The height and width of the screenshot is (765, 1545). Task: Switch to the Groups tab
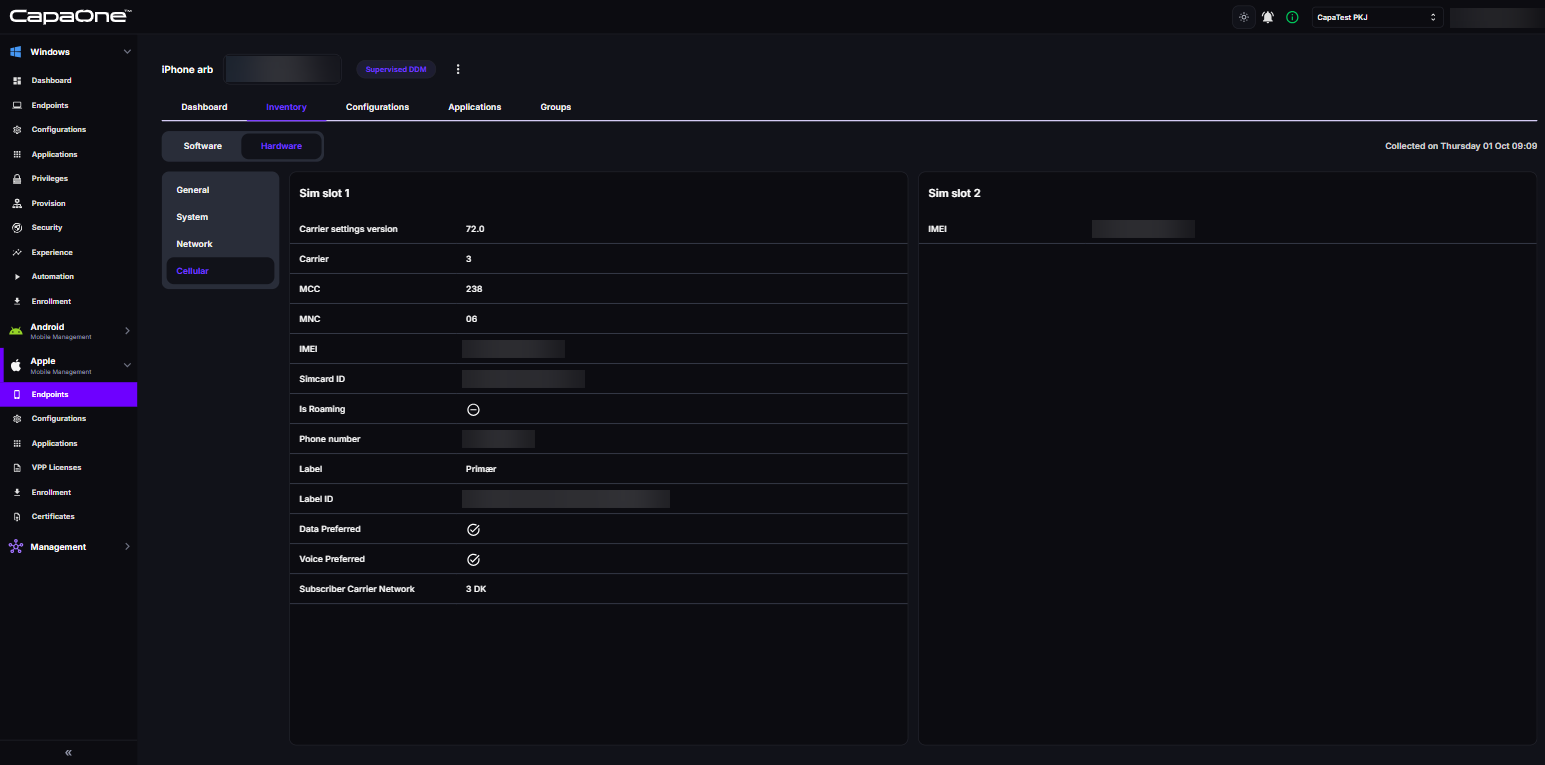(556, 107)
